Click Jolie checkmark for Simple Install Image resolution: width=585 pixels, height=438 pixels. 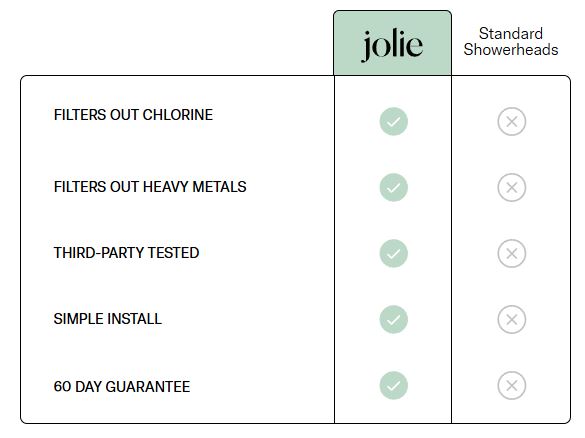[393, 319]
